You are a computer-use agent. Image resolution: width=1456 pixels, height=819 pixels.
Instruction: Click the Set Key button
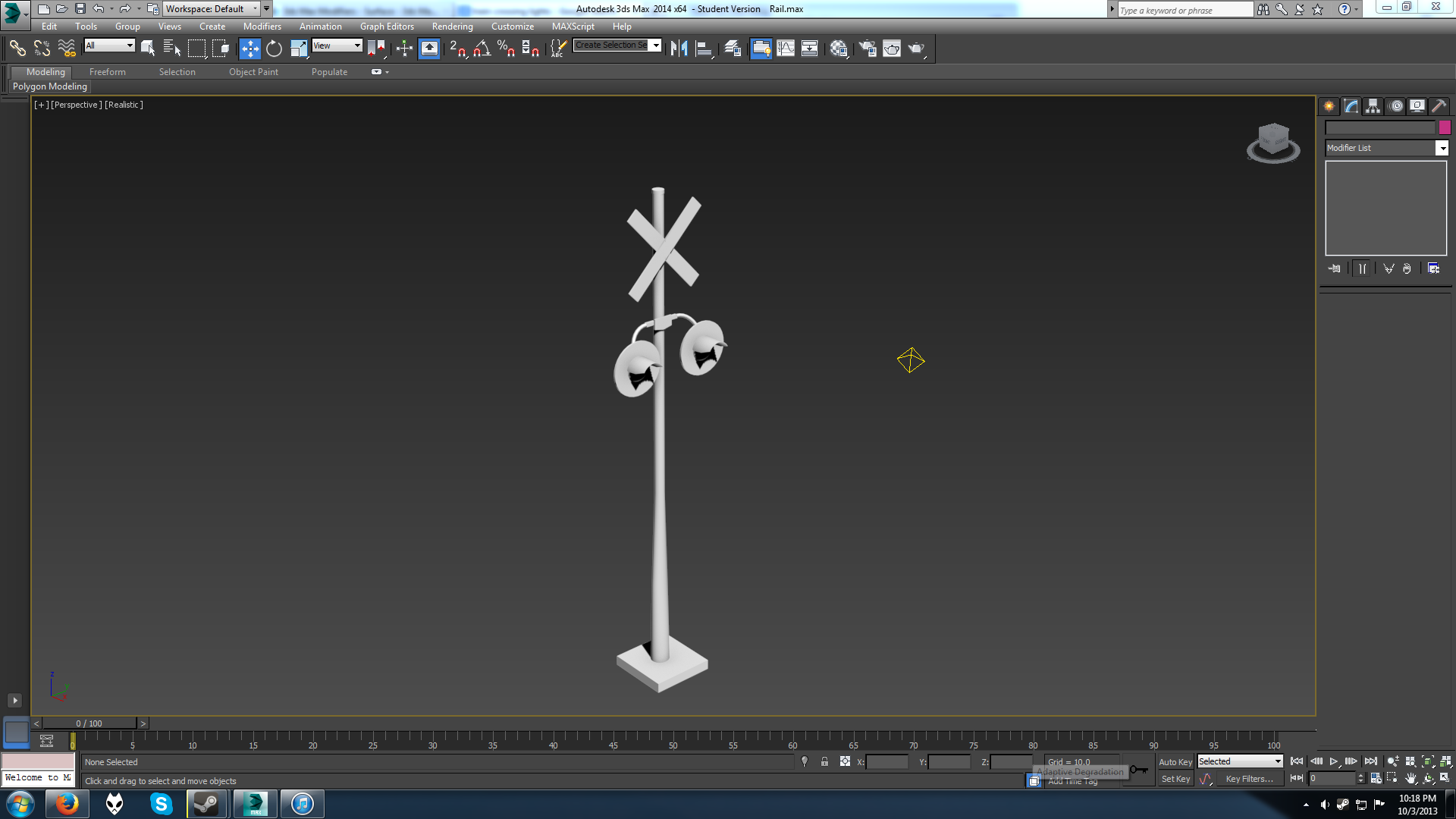coord(1175,779)
